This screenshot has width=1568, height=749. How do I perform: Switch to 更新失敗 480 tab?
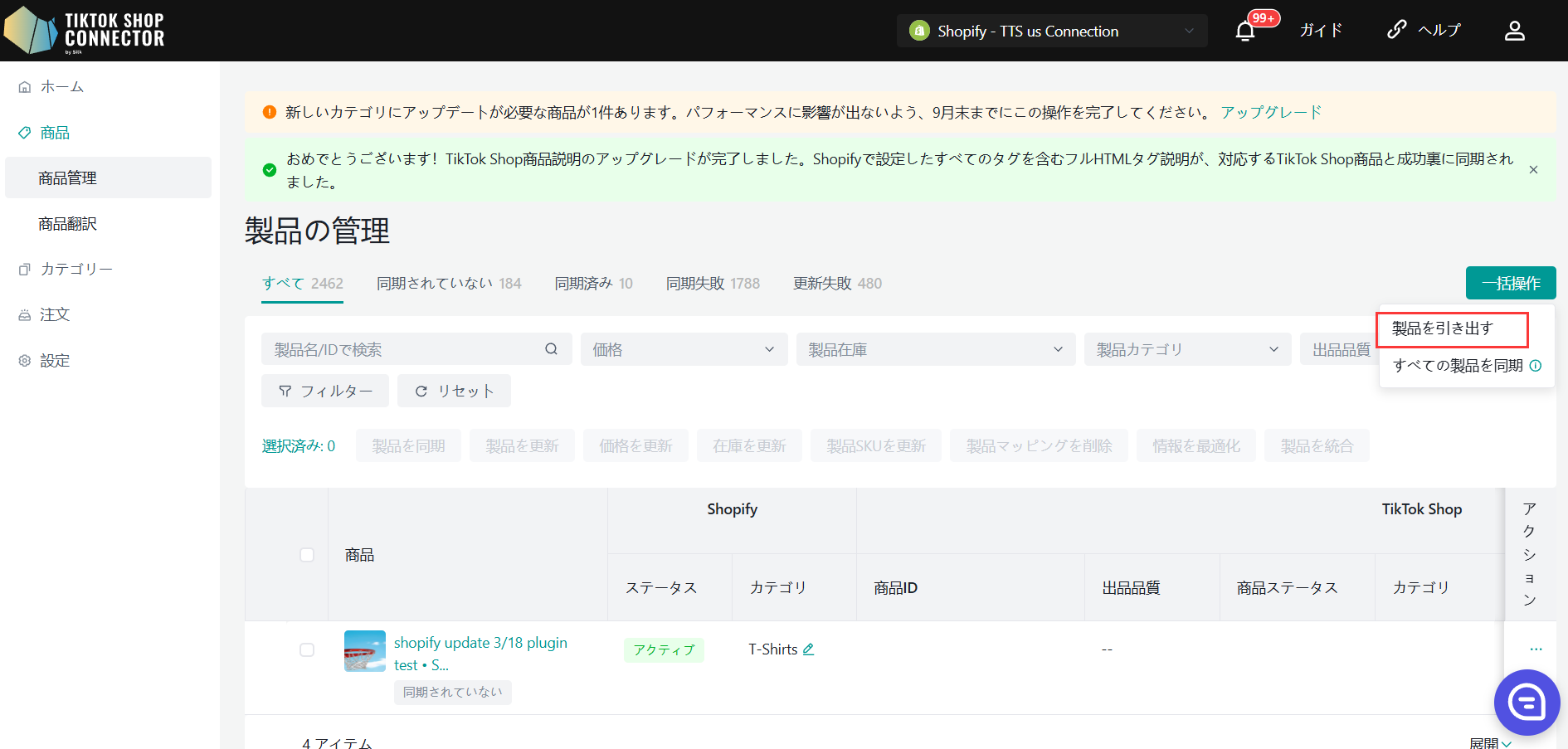[837, 284]
